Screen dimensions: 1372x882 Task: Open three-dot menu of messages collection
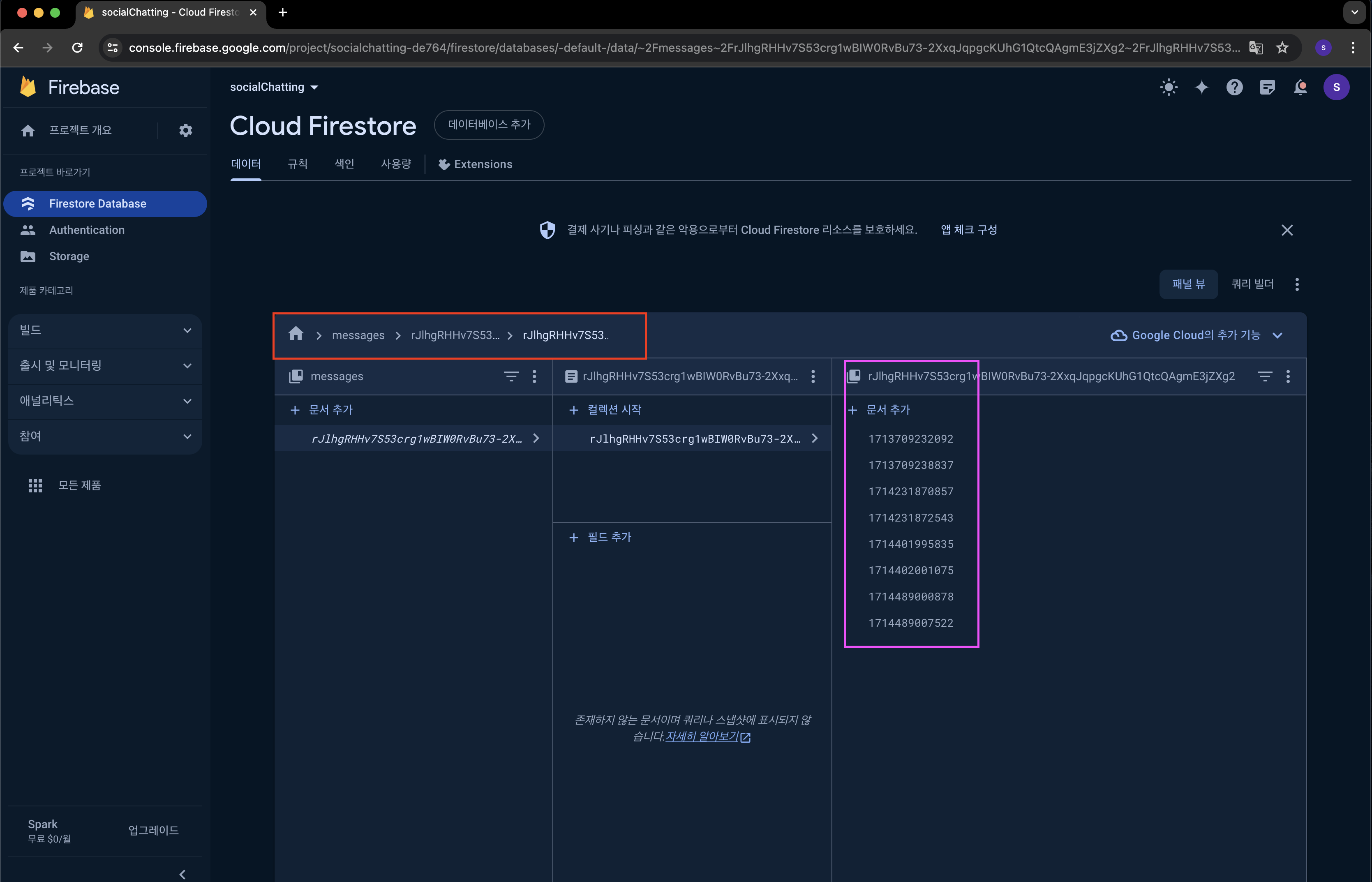534,376
